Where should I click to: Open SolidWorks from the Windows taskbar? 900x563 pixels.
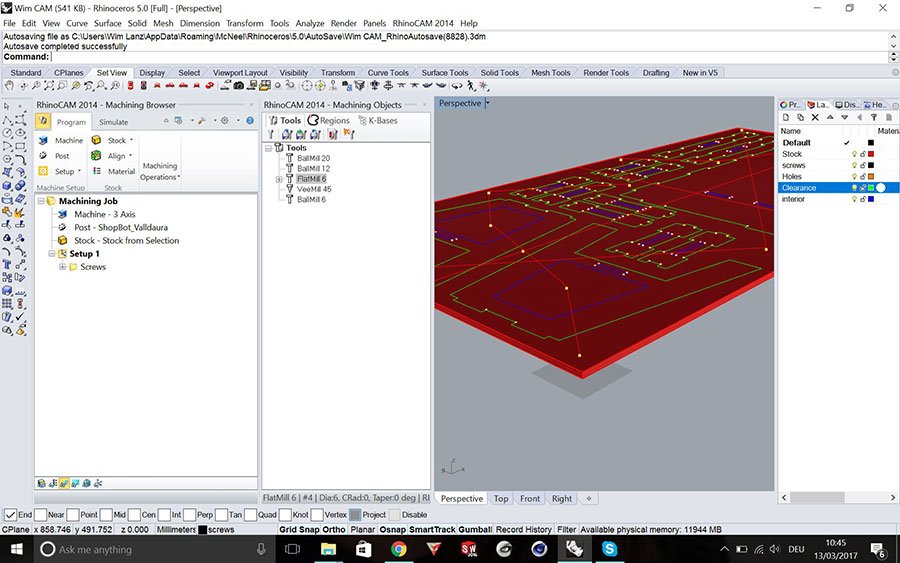(x=469, y=549)
